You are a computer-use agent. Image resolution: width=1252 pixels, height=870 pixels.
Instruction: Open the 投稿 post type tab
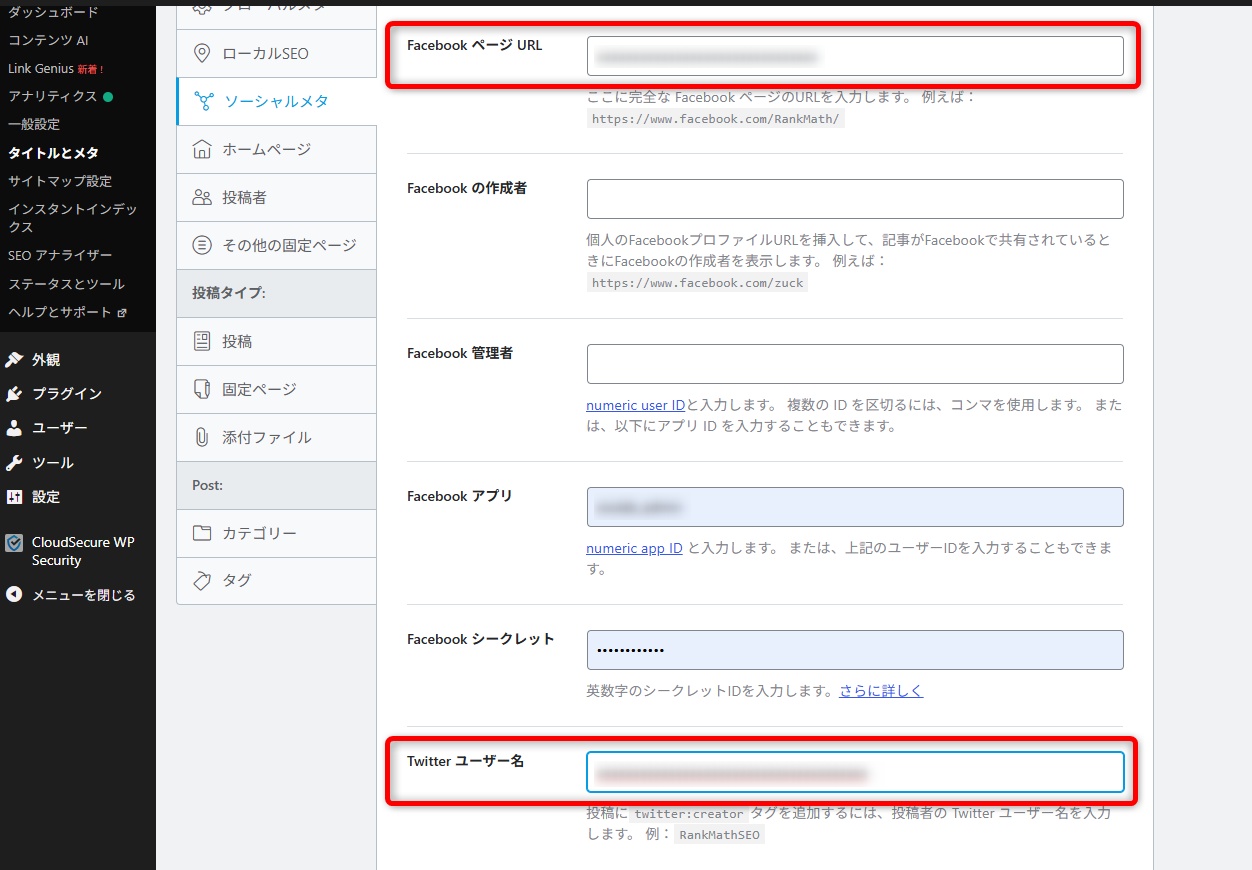[x=276, y=341]
